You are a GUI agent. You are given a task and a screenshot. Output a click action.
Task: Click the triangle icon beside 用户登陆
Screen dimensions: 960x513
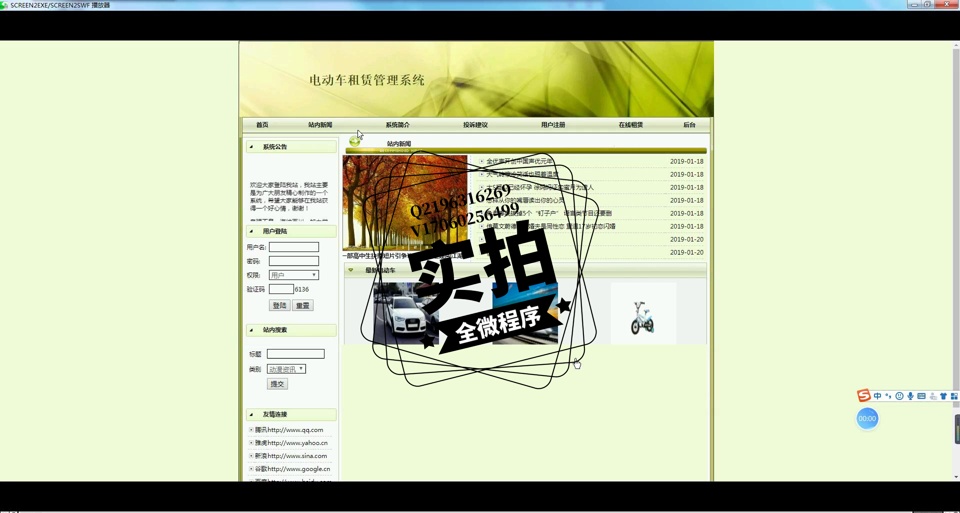[251, 231]
